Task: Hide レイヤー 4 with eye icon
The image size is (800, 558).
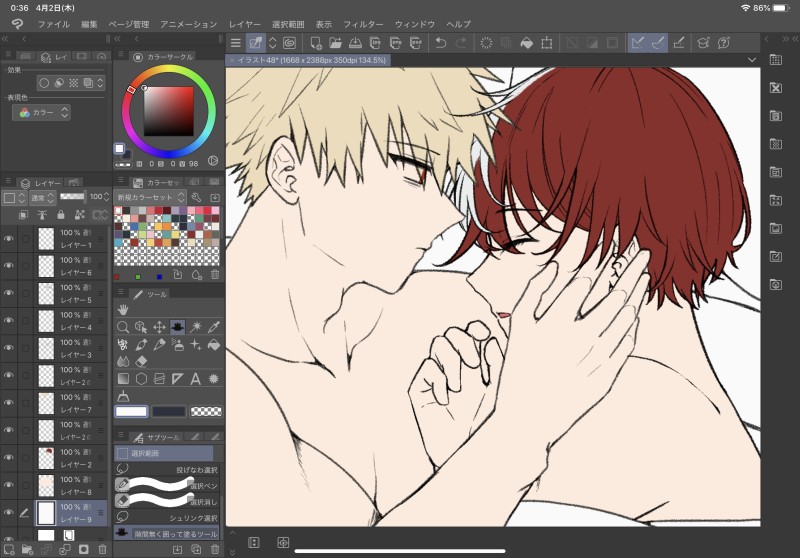Action: 9,320
